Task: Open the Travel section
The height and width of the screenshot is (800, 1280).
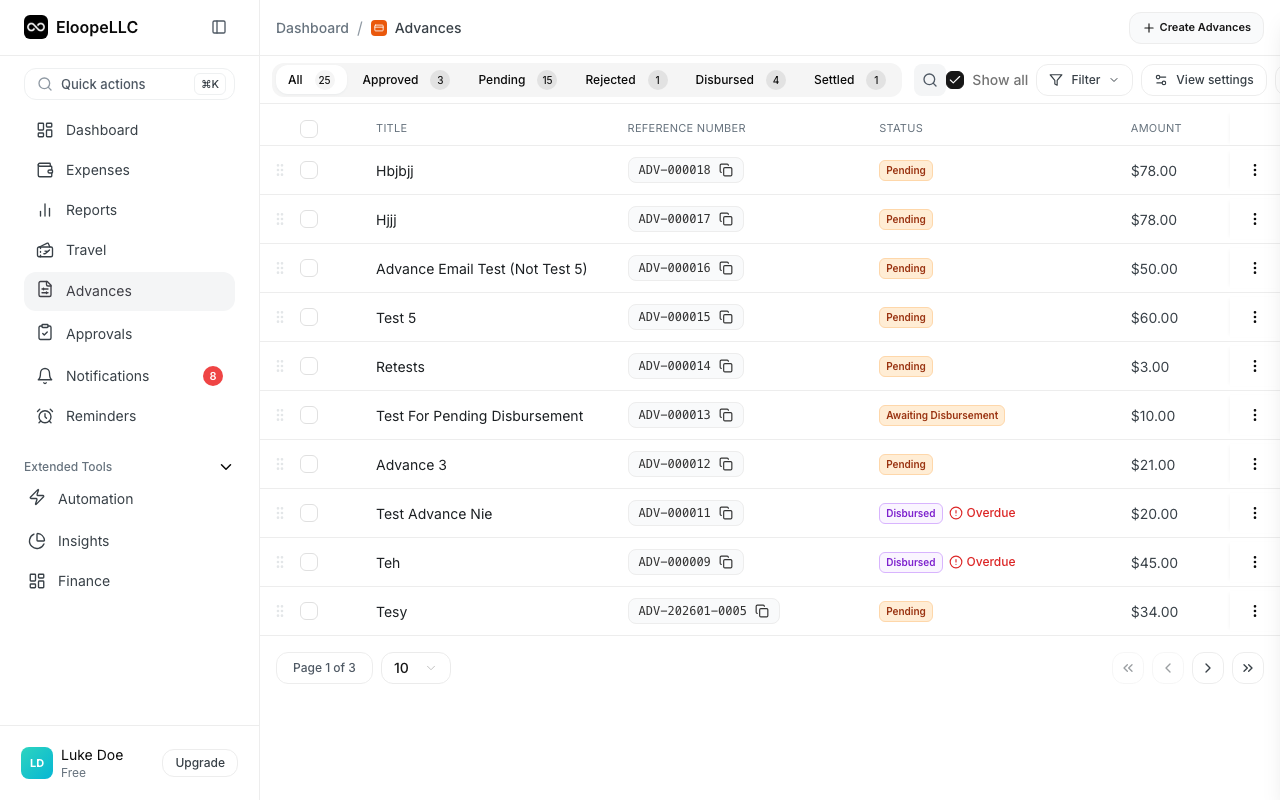Action: pos(86,250)
